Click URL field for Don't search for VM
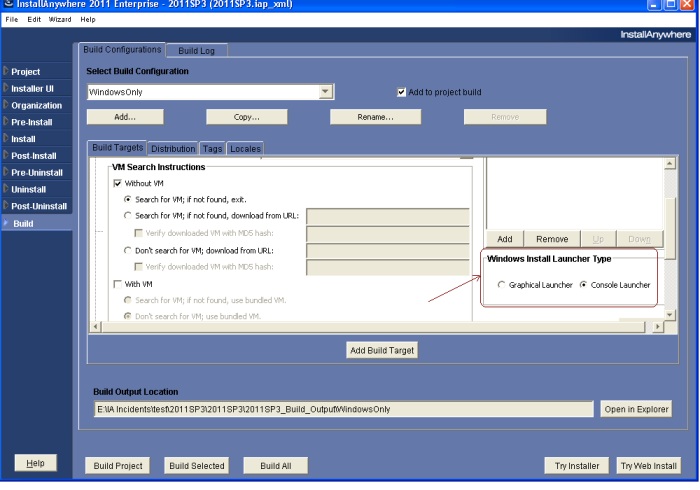The image size is (700, 490). pyautogui.click(x=388, y=251)
